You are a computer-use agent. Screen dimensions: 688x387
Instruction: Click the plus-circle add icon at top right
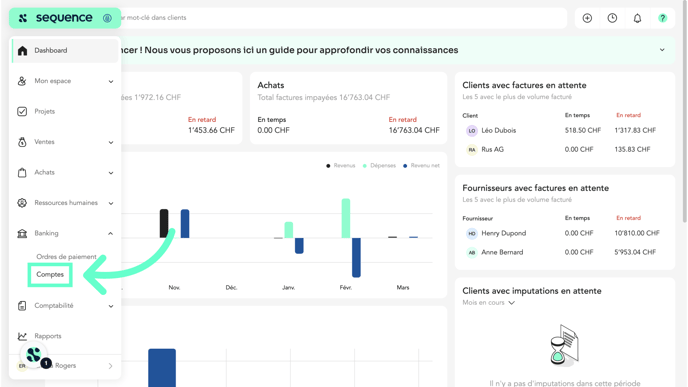point(587,18)
